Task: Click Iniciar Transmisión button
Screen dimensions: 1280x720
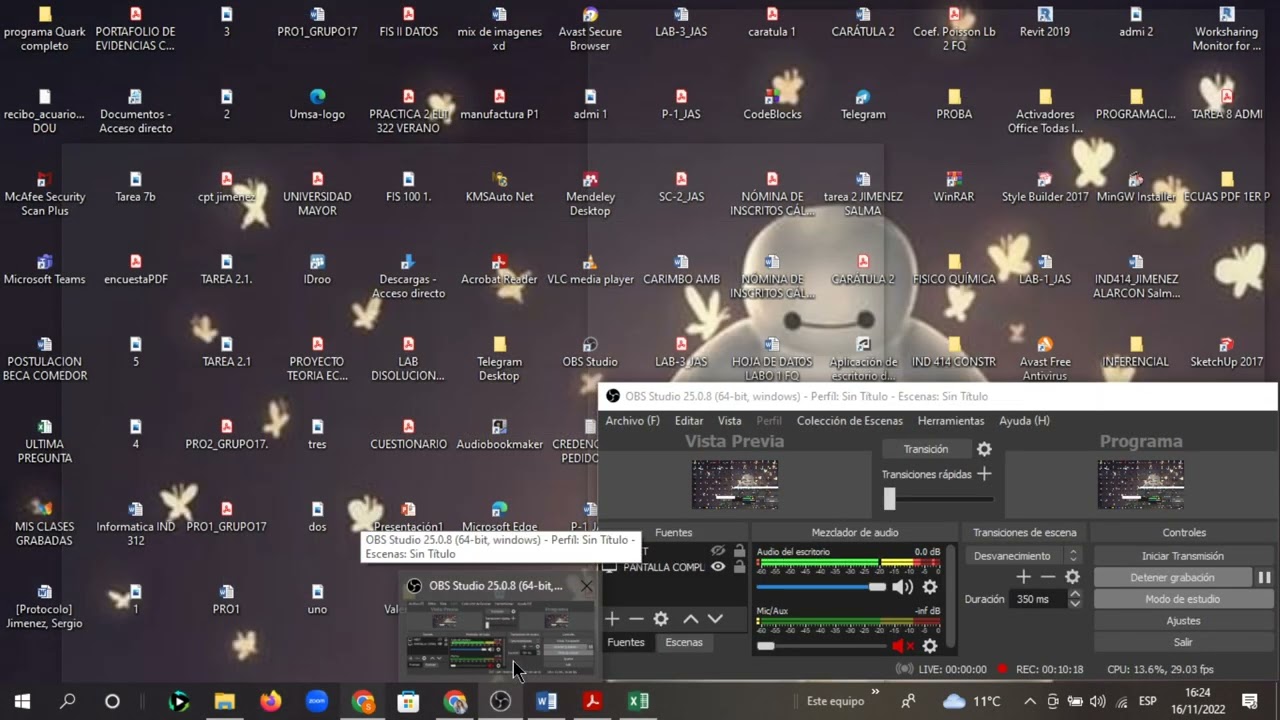Action: 1183,556
